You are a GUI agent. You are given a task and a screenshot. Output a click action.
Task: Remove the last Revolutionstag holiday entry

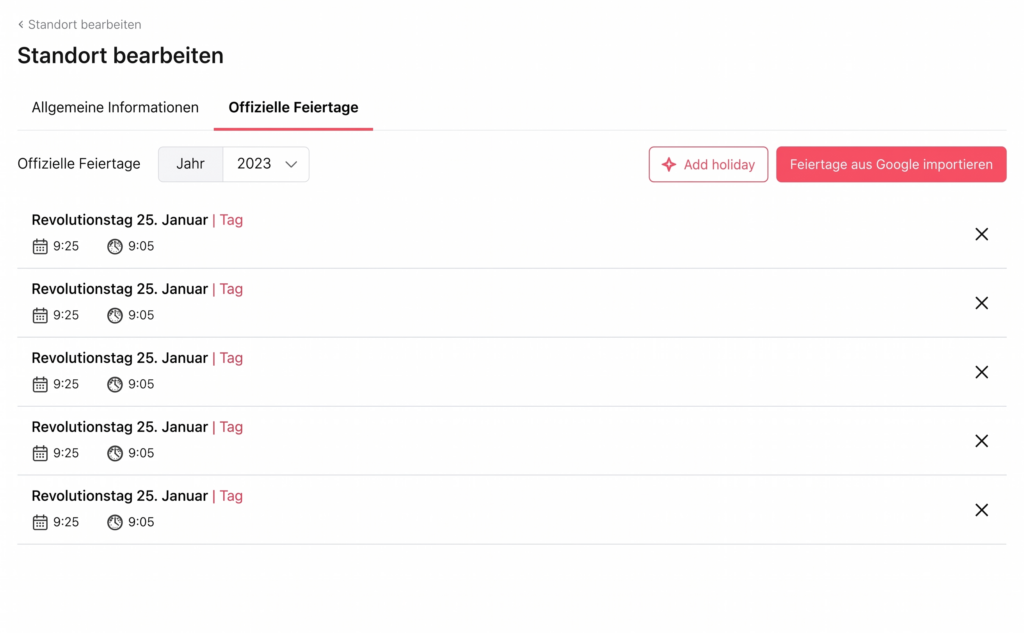click(x=981, y=510)
